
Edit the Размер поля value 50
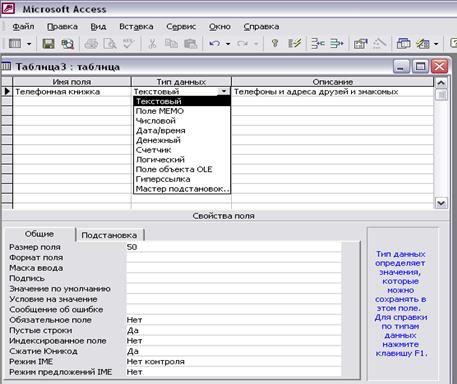[x=233, y=247]
